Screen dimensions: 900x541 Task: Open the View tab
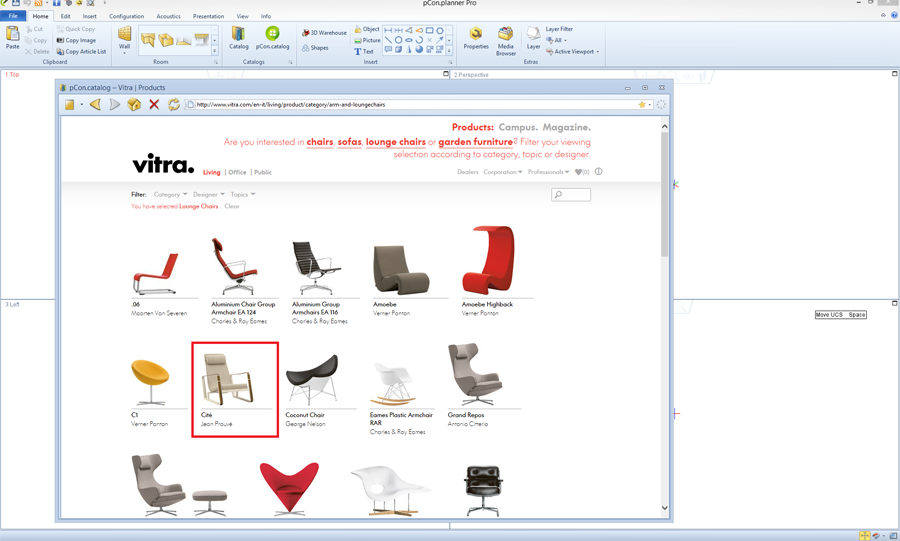coord(243,17)
